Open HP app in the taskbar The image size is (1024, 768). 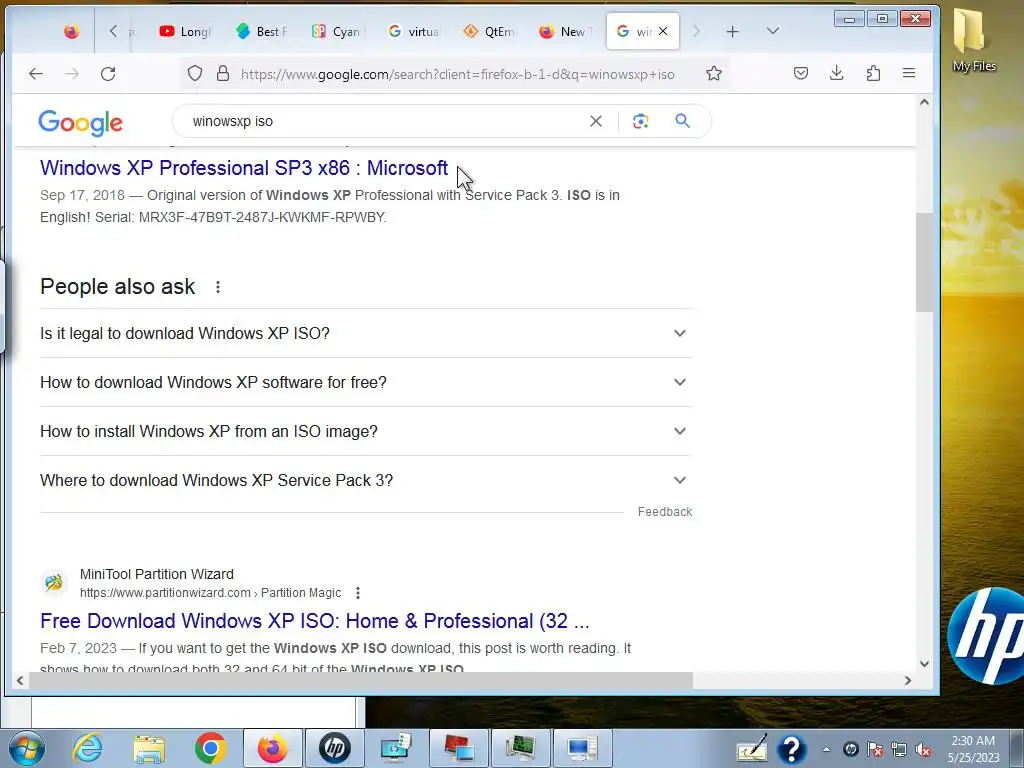tap(334, 748)
